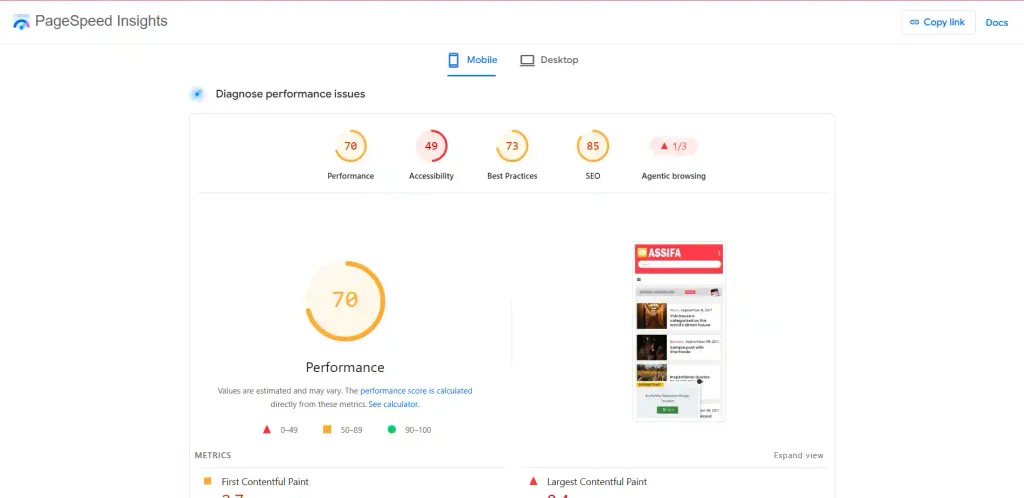1024x498 pixels.
Task: Open the See calculator link
Action: [x=393, y=405]
